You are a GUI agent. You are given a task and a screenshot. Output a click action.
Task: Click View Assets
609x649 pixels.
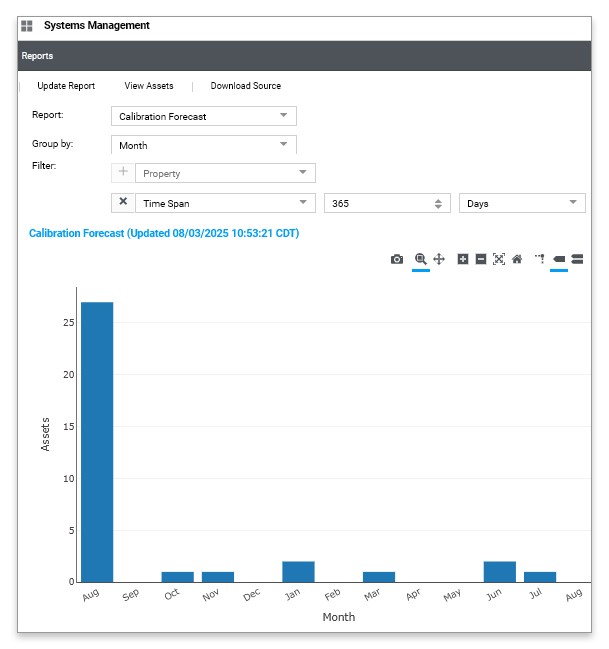coord(149,86)
